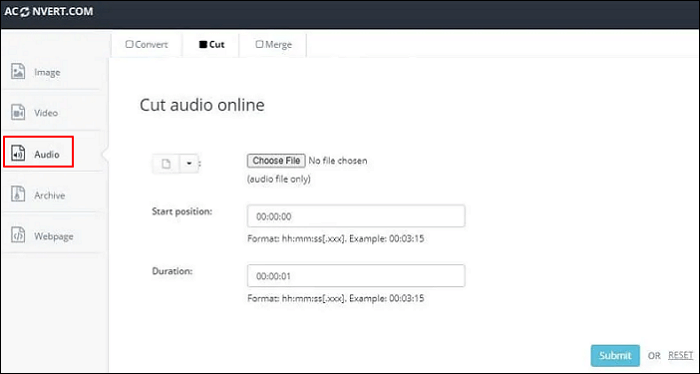This screenshot has width=700, height=374.
Task: Click the local file source icon button
Action: tap(166, 164)
